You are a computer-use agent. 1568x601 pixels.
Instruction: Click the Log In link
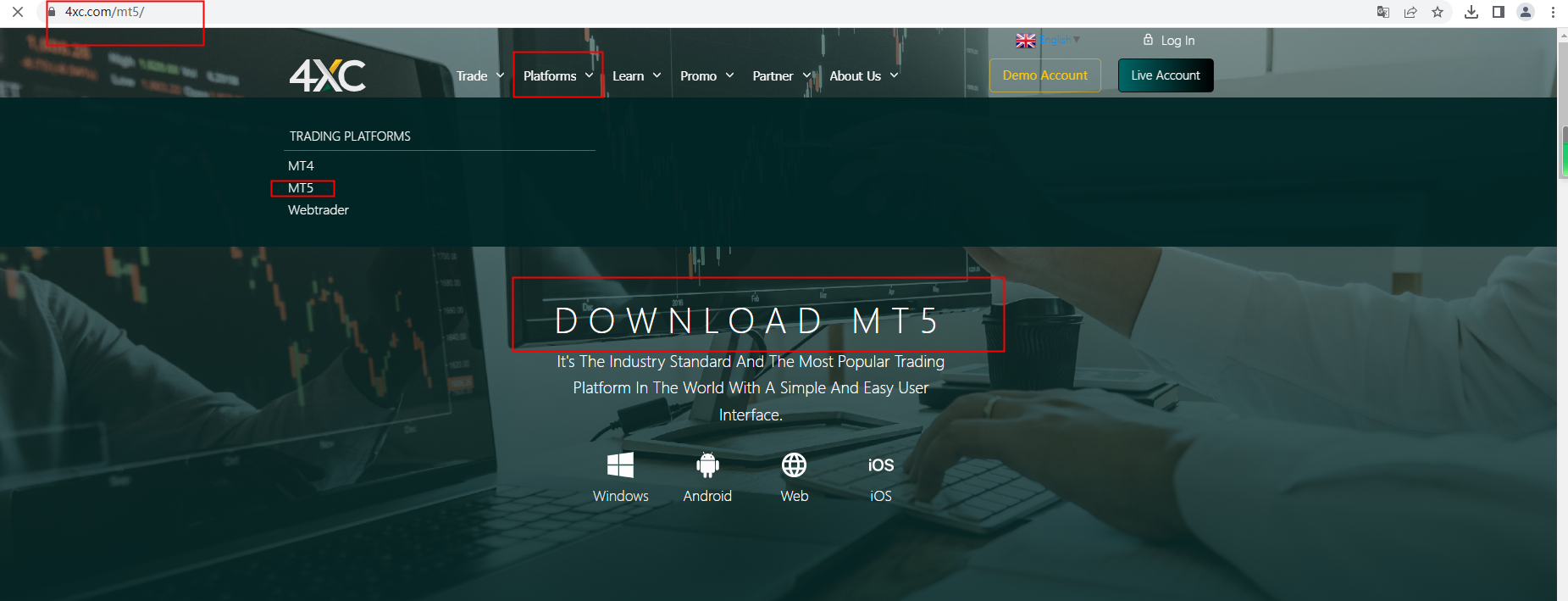(x=1177, y=40)
